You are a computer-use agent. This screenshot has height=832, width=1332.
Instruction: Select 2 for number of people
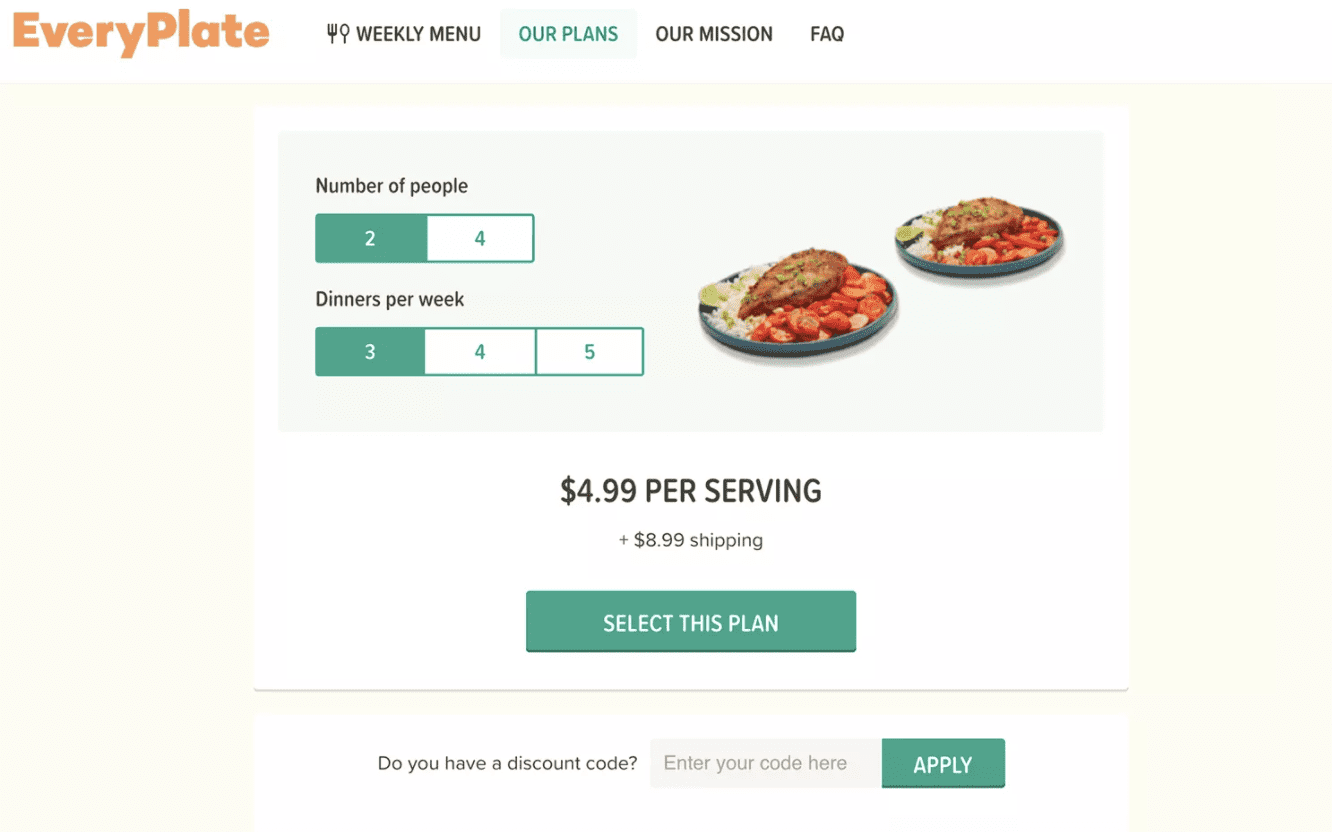point(371,238)
